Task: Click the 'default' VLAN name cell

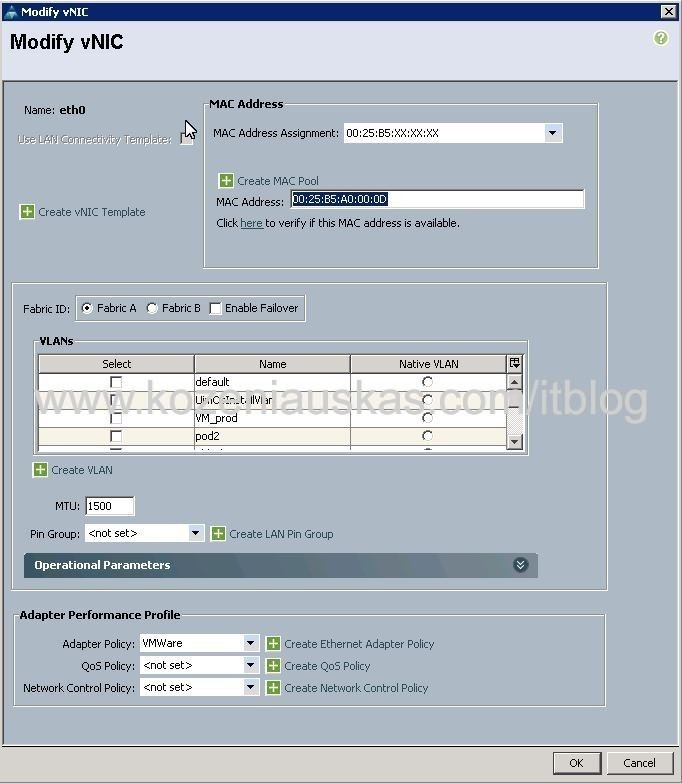Action: point(273,382)
